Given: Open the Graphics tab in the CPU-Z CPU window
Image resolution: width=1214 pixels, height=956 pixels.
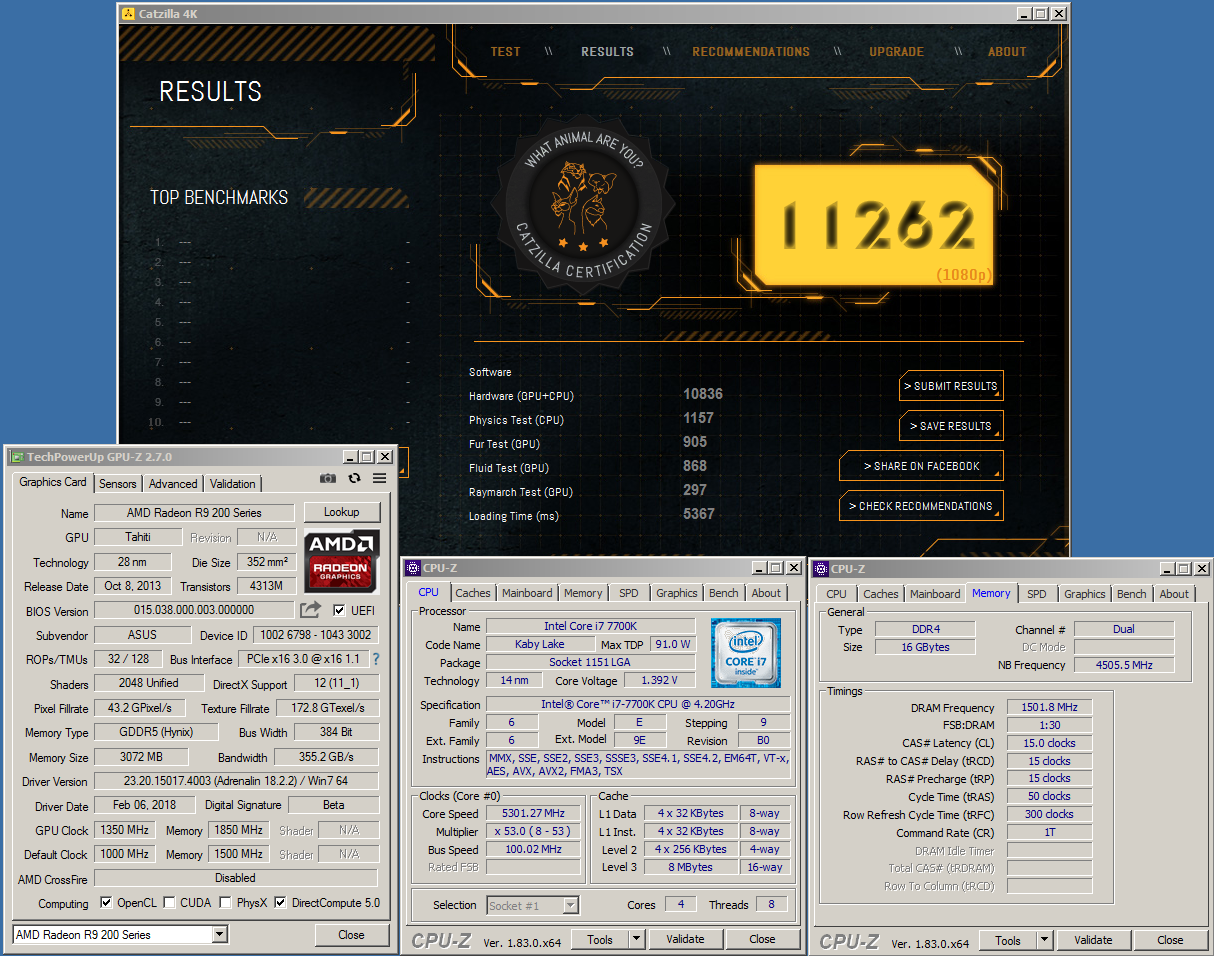Looking at the screenshot, I should coord(677,593).
